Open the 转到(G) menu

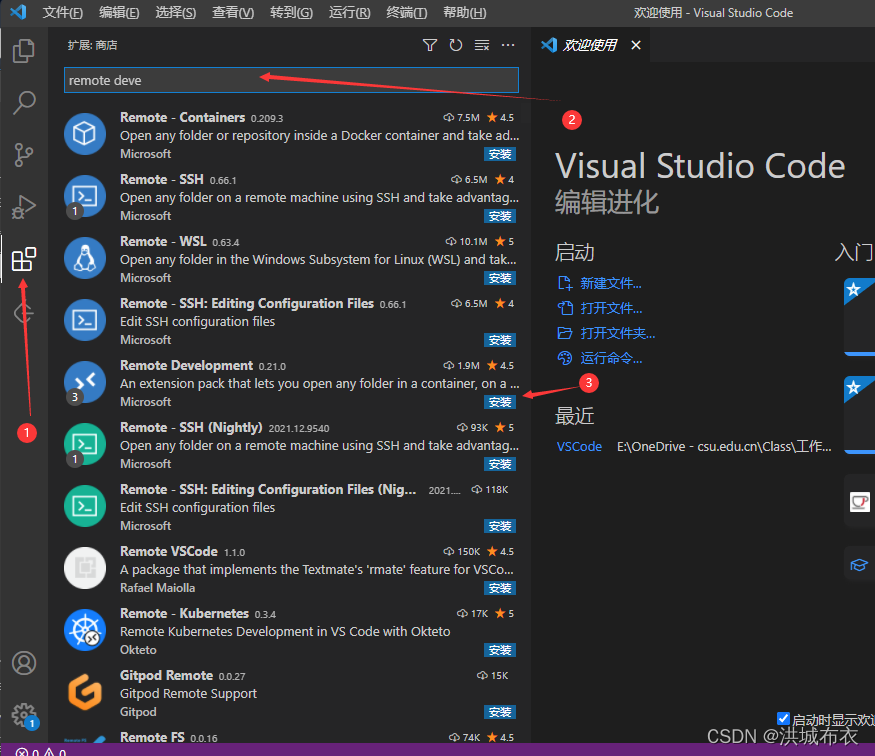click(291, 12)
